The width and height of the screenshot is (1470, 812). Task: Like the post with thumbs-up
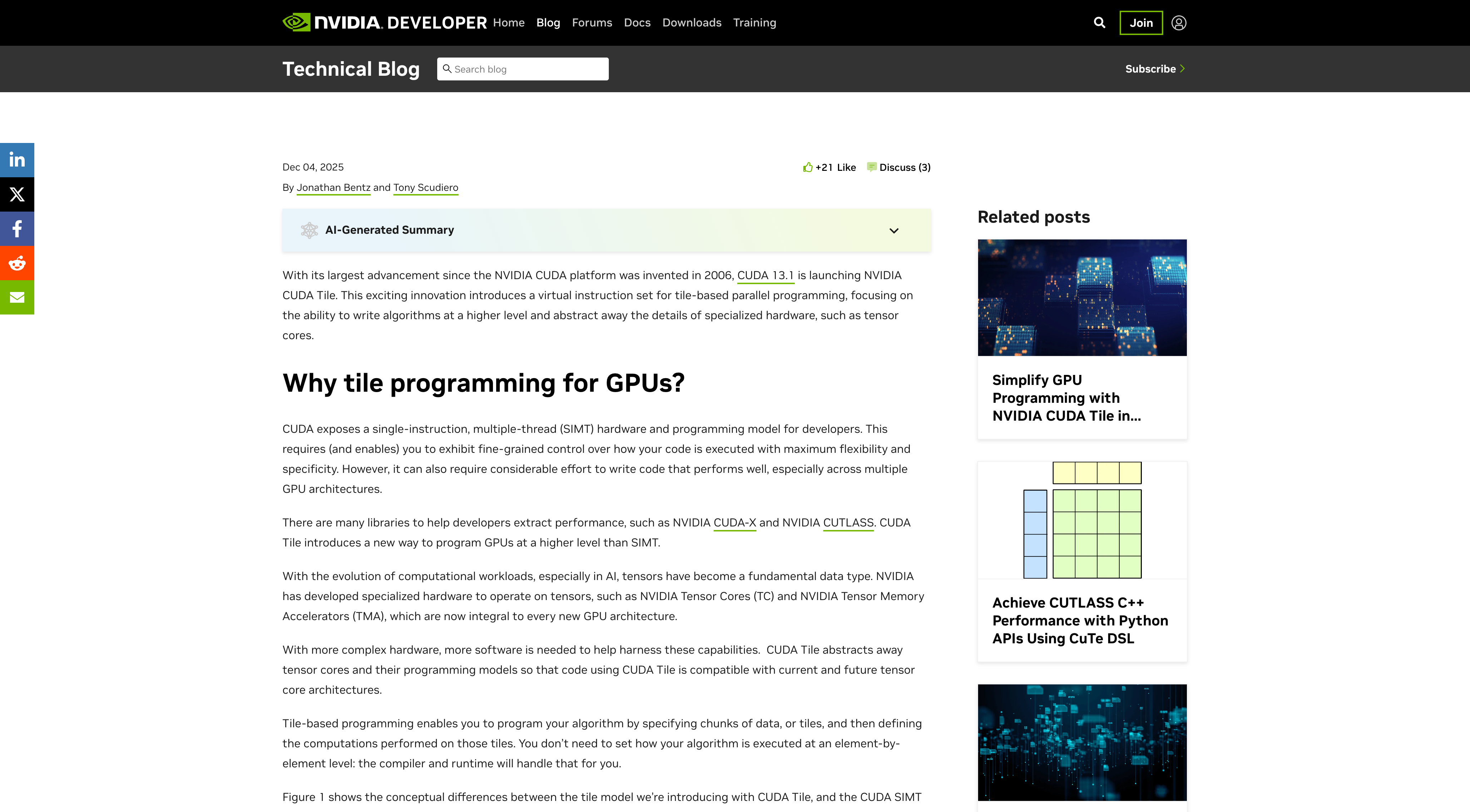pyautogui.click(x=808, y=167)
